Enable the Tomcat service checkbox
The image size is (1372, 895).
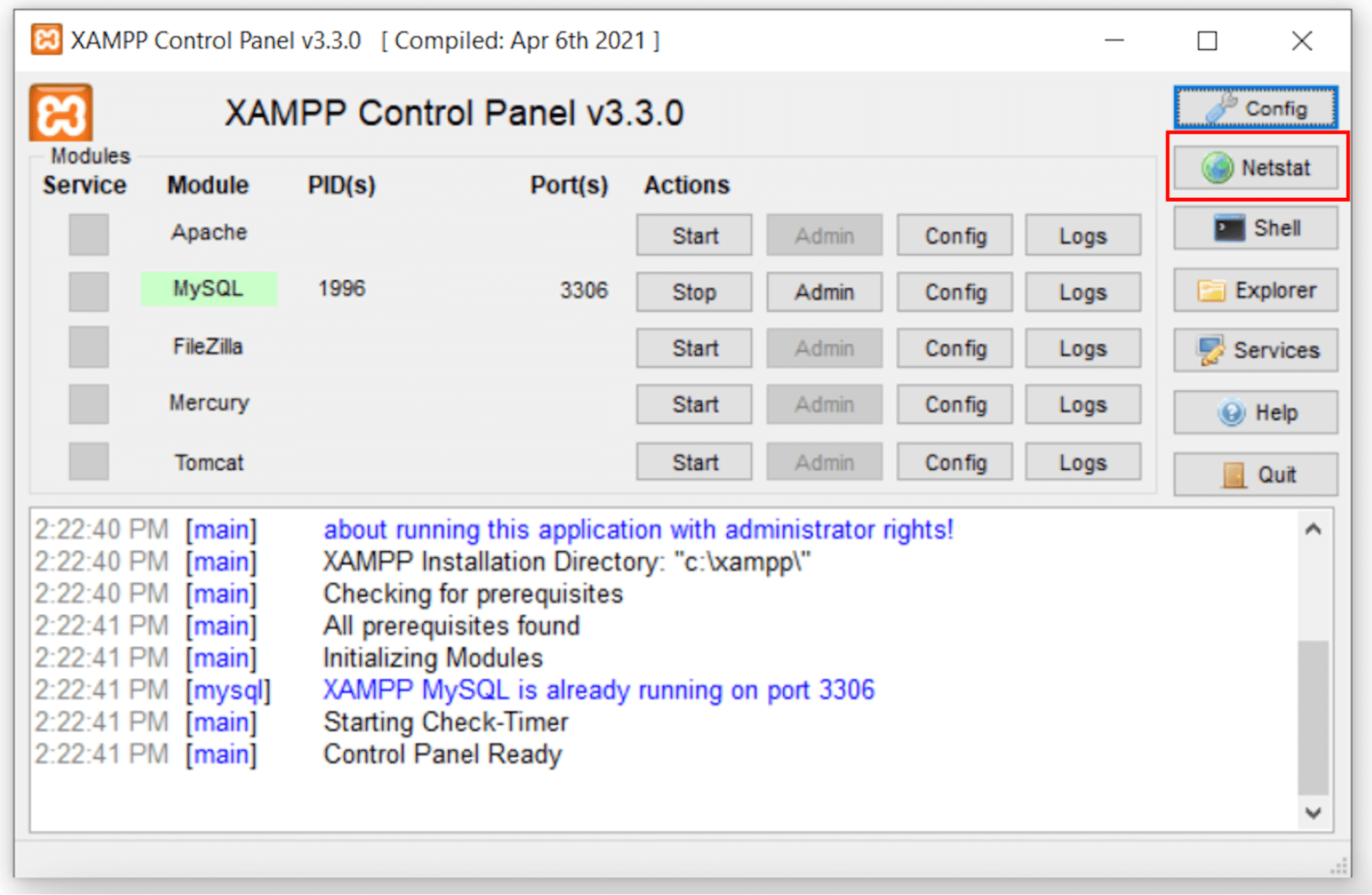click(88, 461)
